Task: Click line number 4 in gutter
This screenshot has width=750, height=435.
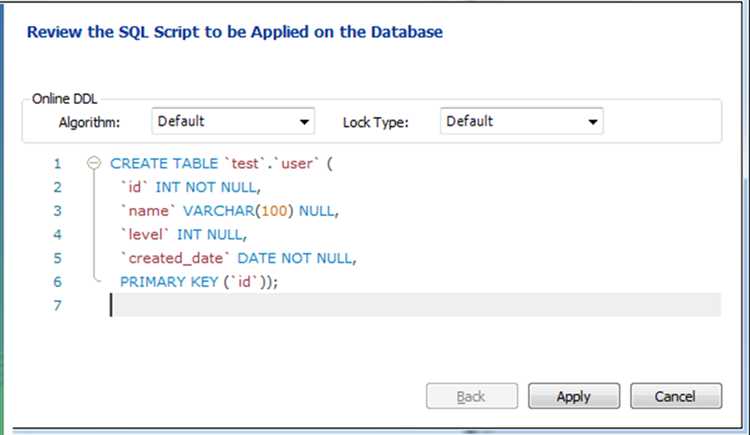Action: pyautogui.click(x=57, y=234)
